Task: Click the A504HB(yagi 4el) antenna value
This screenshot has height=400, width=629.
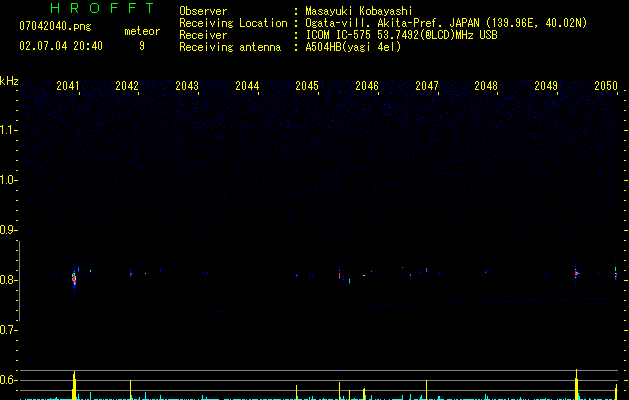Action: (x=353, y=47)
